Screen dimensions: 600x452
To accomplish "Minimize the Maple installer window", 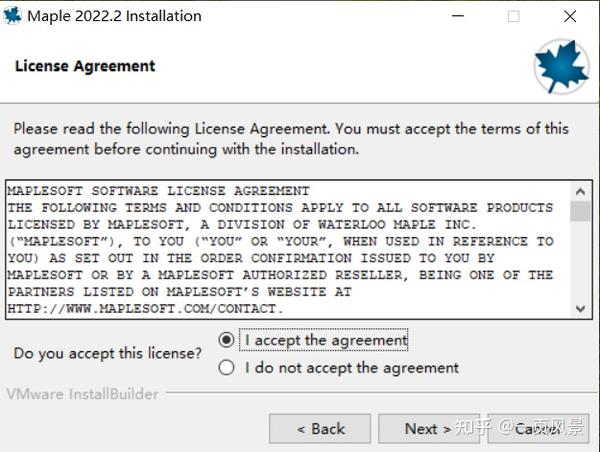I will [x=457, y=16].
